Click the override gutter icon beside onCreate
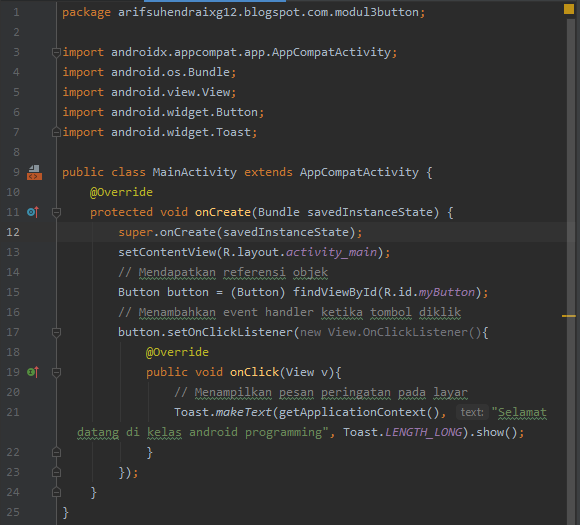Screen dimensions: 580x525 (x=33, y=212)
